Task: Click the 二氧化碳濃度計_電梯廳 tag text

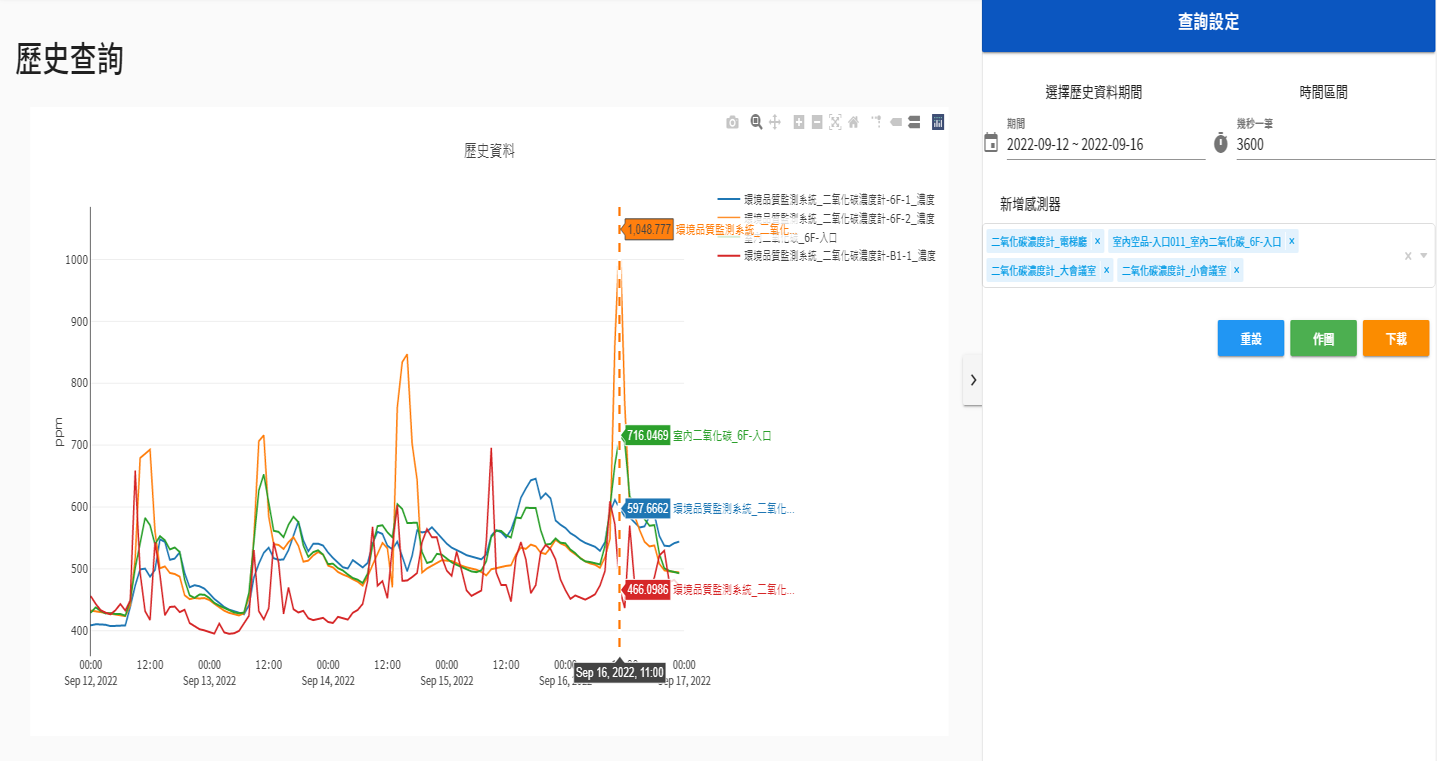Action: [x=1039, y=241]
